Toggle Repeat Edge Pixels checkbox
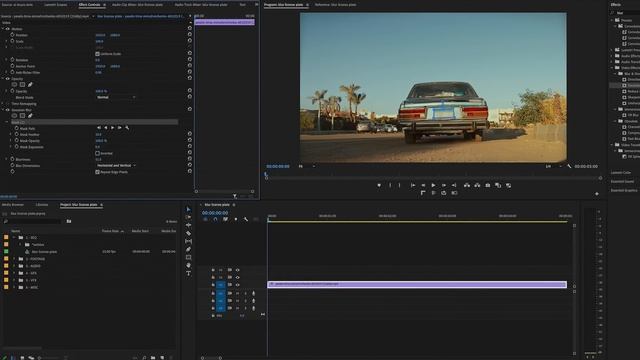This screenshot has height=360, width=640. [98, 172]
